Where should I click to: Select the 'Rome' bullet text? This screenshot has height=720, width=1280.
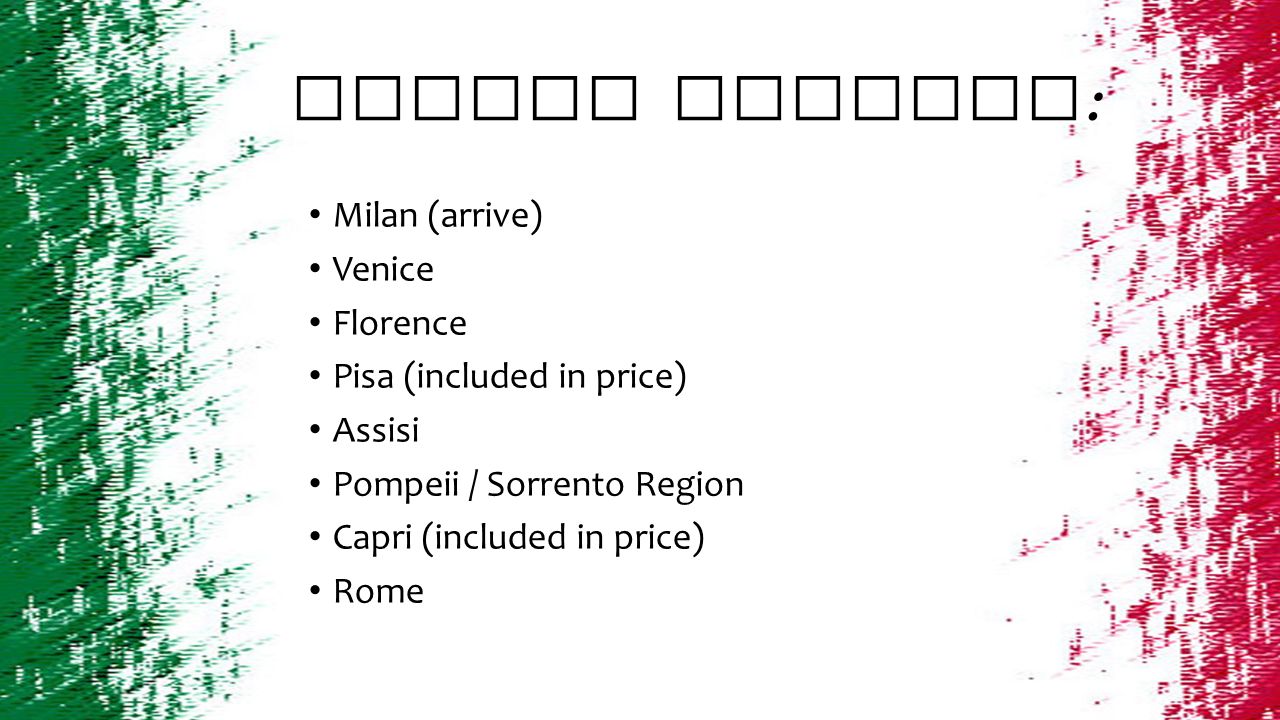378,592
